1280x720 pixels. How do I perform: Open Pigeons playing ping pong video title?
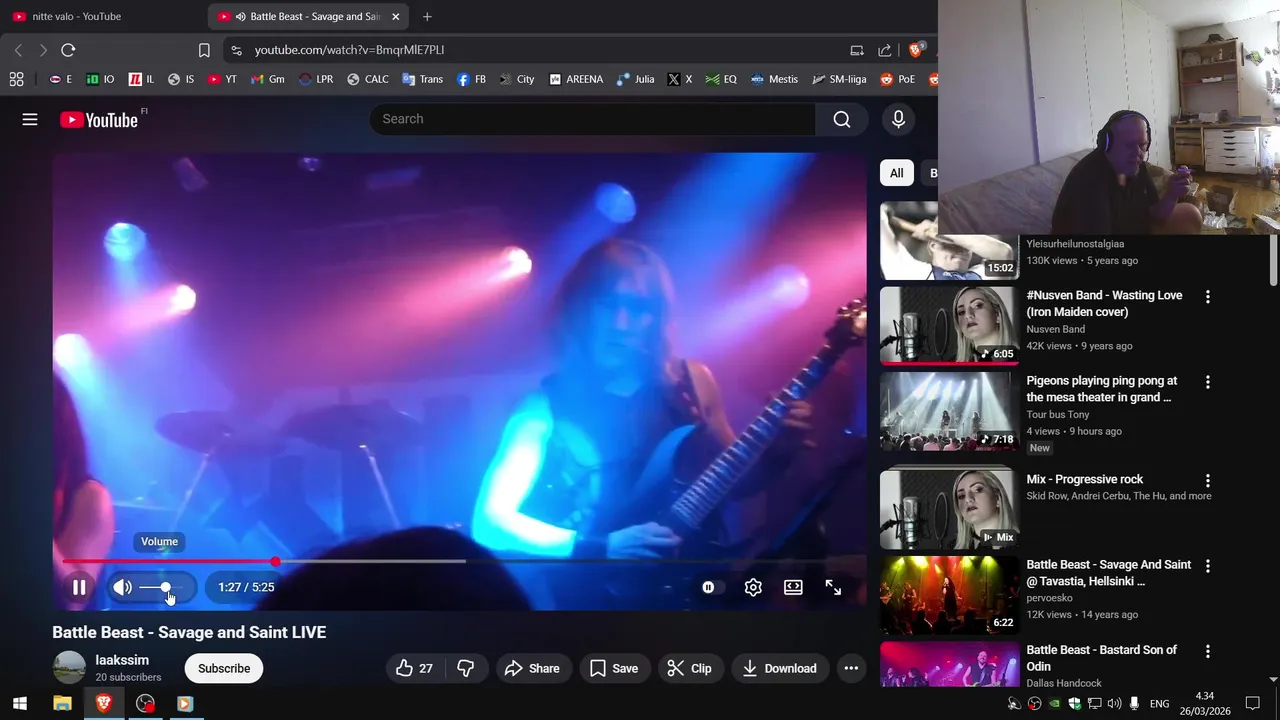pyautogui.click(x=1101, y=389)
